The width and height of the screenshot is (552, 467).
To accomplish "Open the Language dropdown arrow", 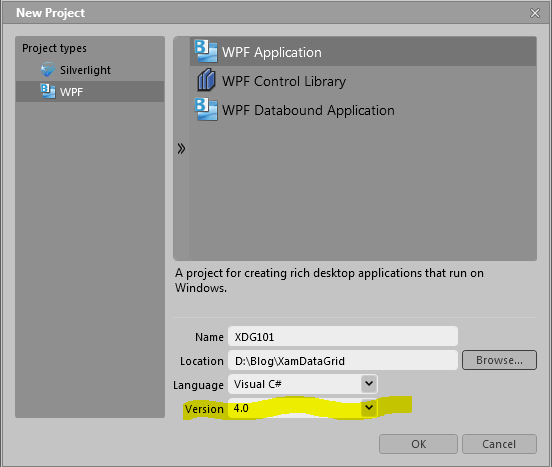I will coord(369,383).
